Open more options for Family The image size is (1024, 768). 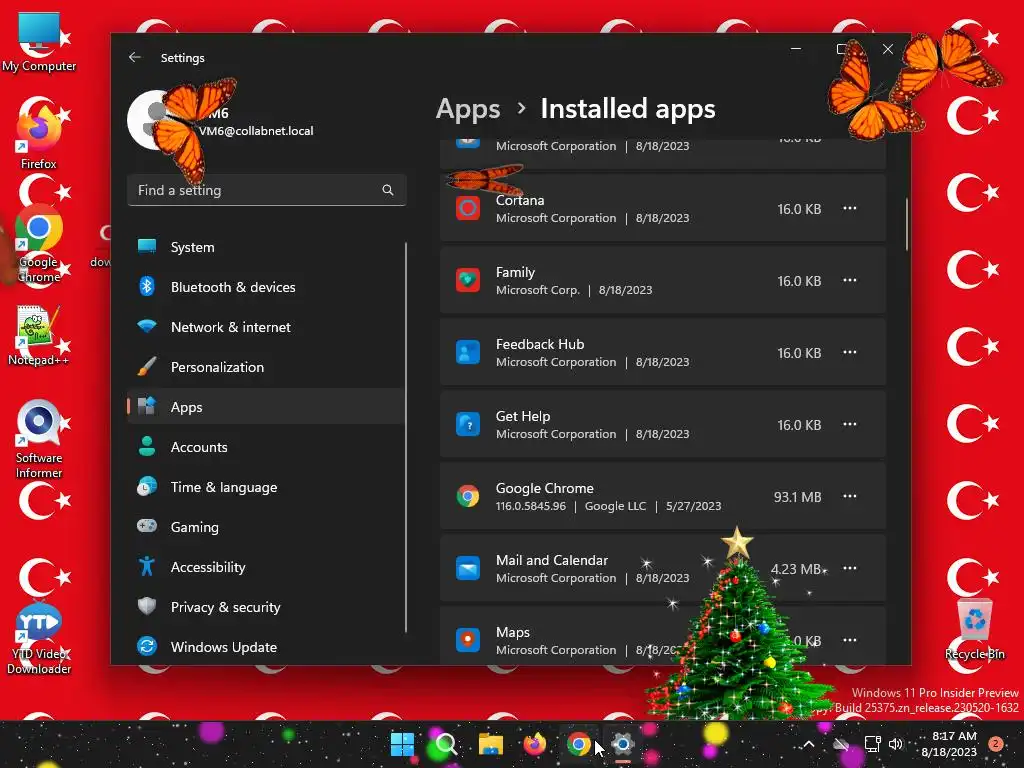(850, 280)
